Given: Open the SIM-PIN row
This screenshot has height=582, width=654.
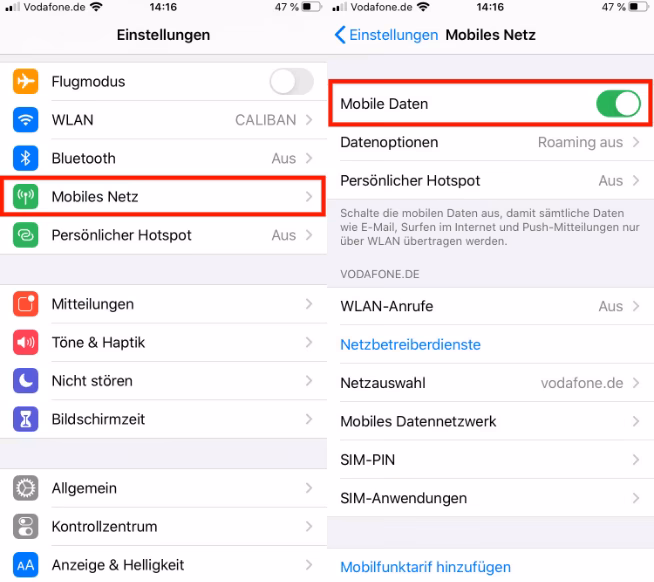Looking at the screenshot, I should coord(490,460).
